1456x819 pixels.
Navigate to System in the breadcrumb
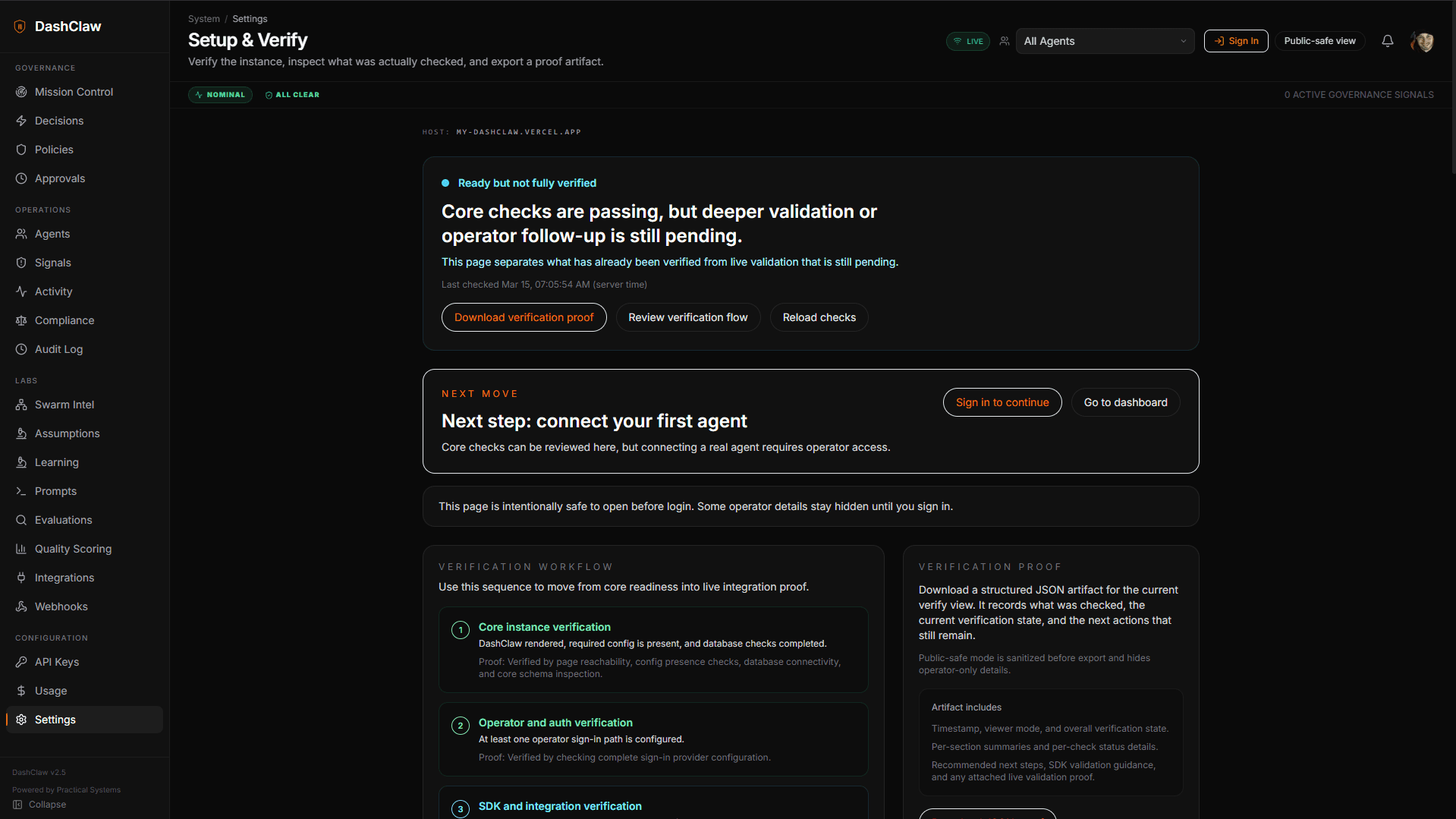click(203, 18)
